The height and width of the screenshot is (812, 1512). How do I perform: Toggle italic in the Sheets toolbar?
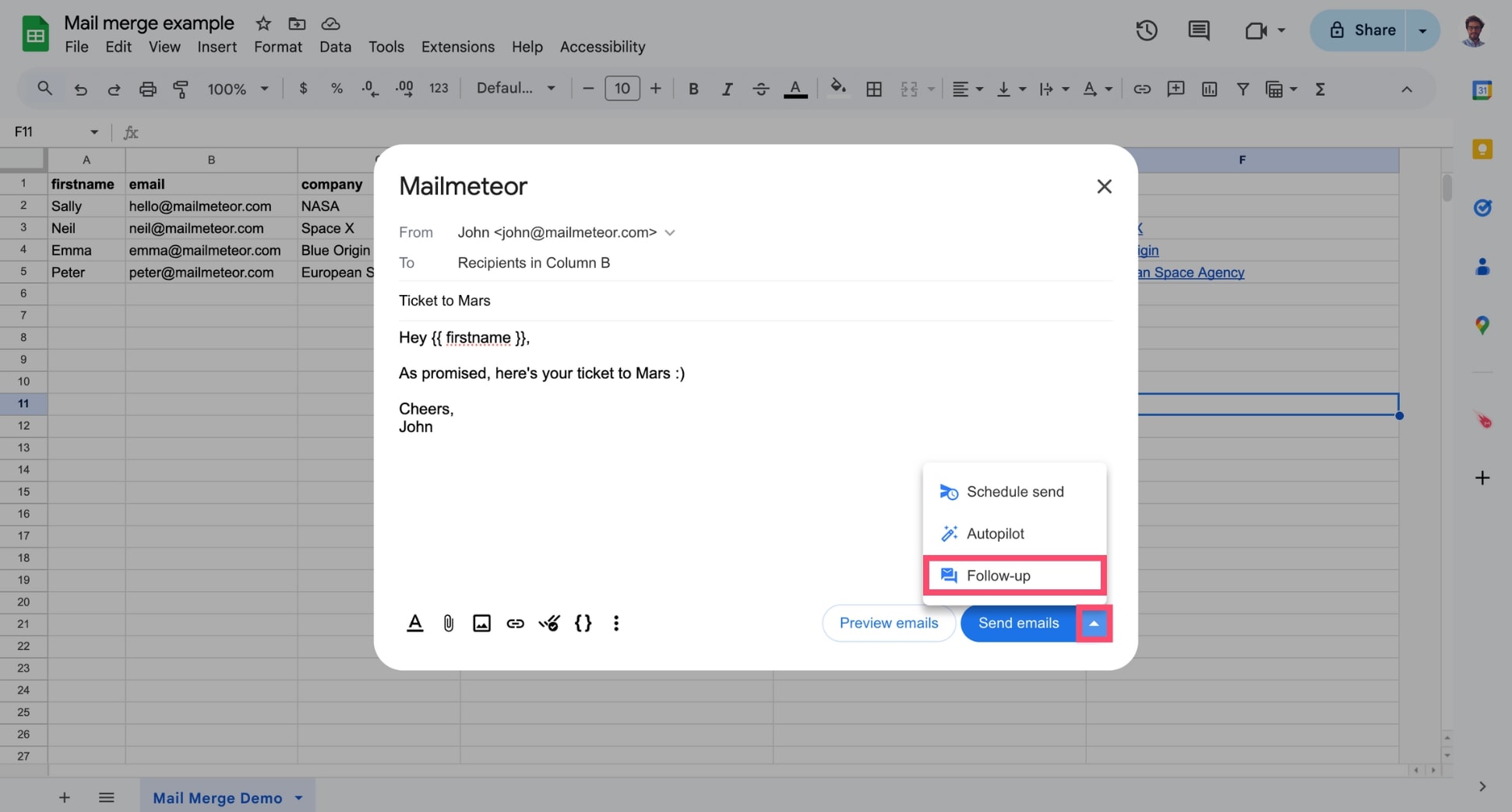pos(727,90)
